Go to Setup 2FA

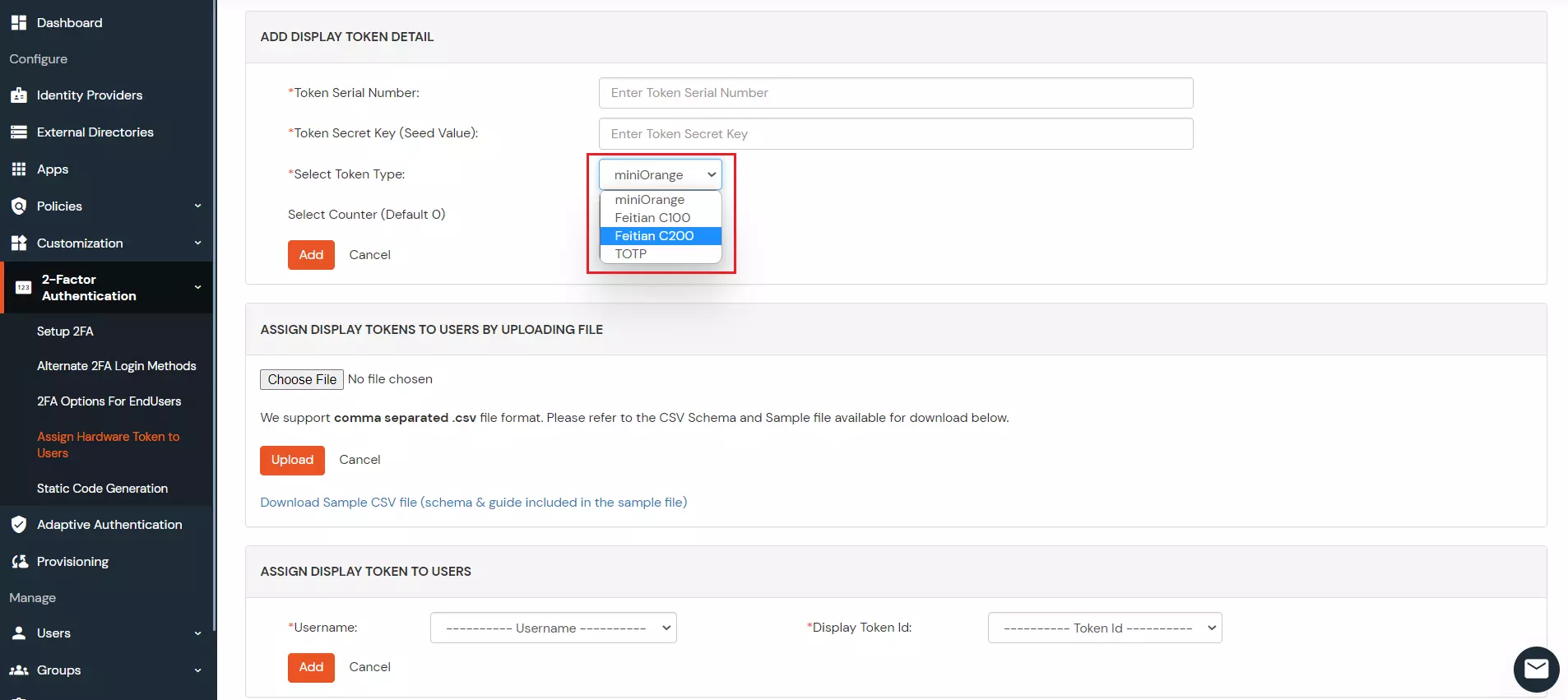(65, 331)
